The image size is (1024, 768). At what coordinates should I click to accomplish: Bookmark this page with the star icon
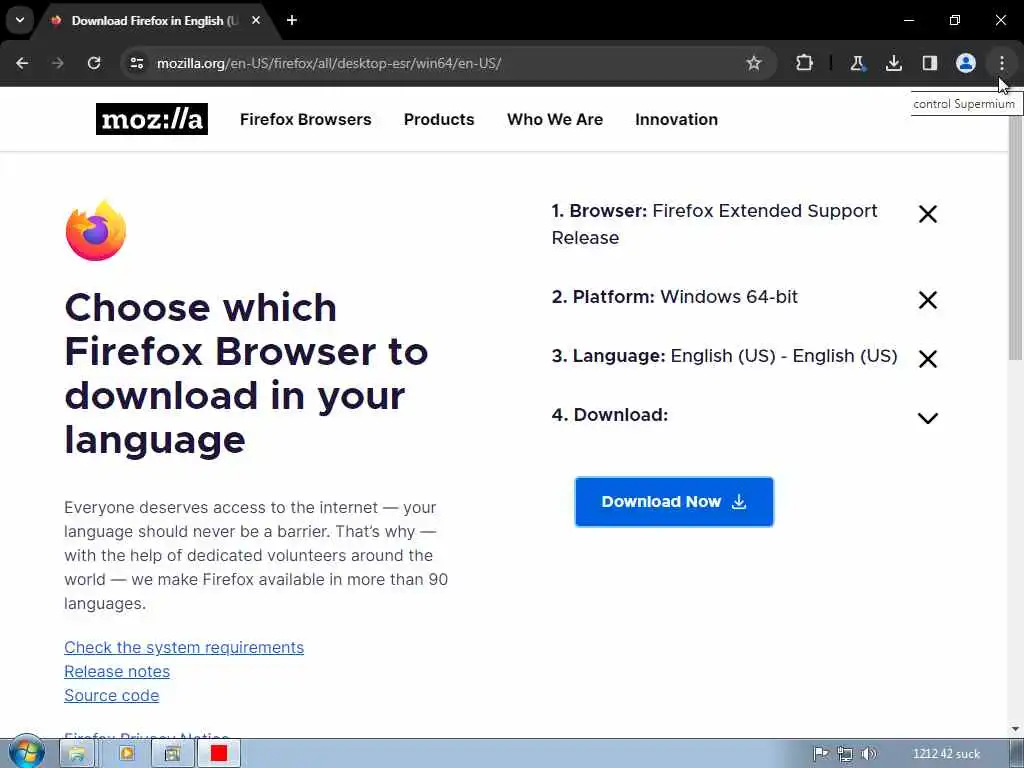[x=754, y=63]
